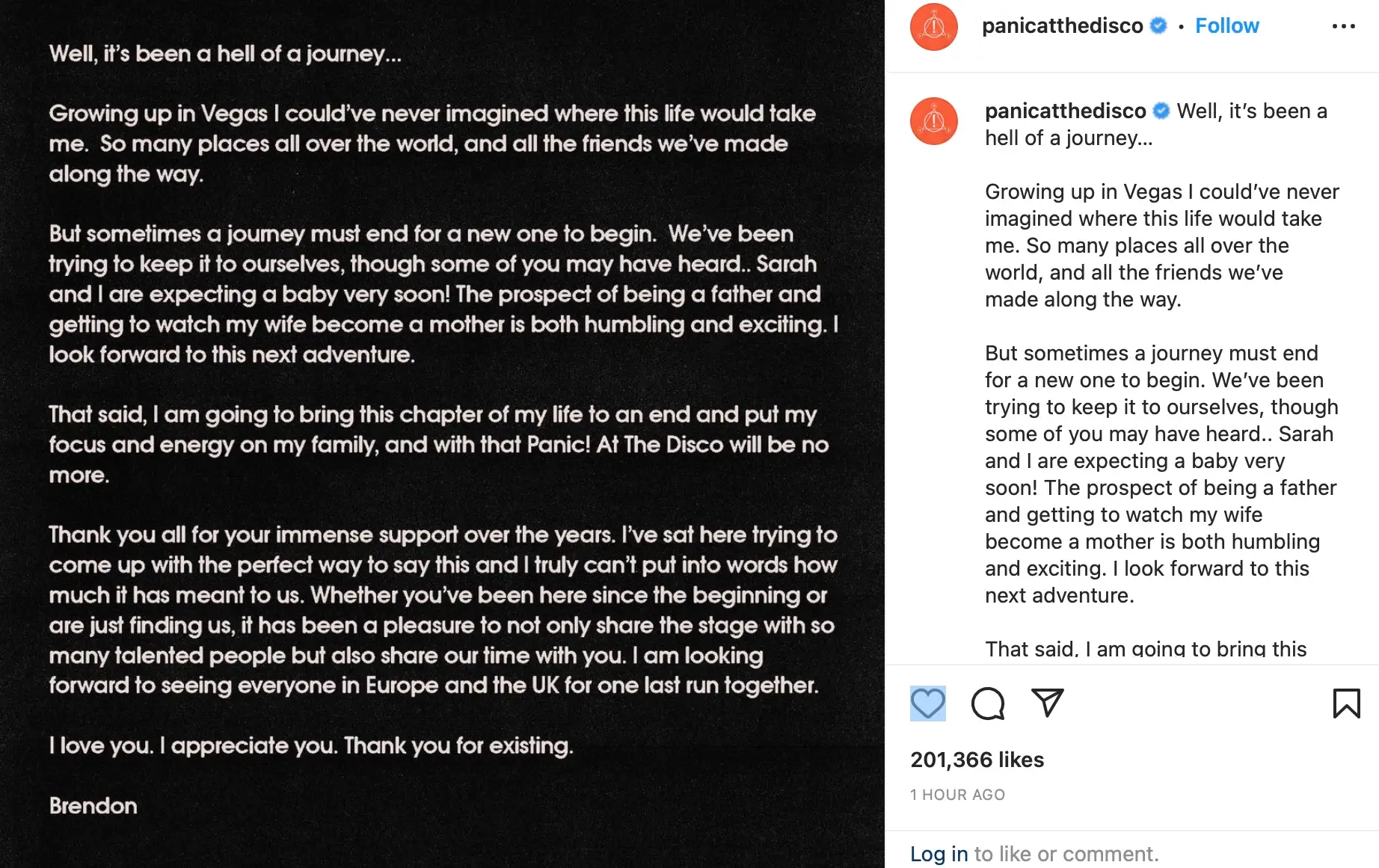
Task: Click the verified badge in the header
Action: pyautogui.click(x=1158, y=26)
